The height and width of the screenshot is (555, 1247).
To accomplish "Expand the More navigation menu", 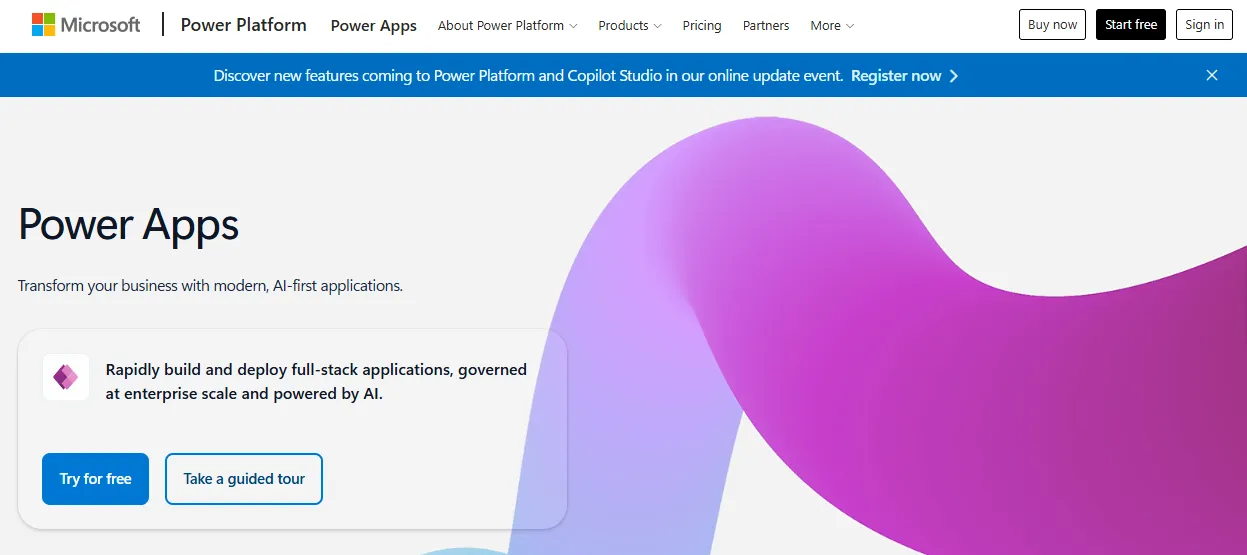I will pos(832,26).
